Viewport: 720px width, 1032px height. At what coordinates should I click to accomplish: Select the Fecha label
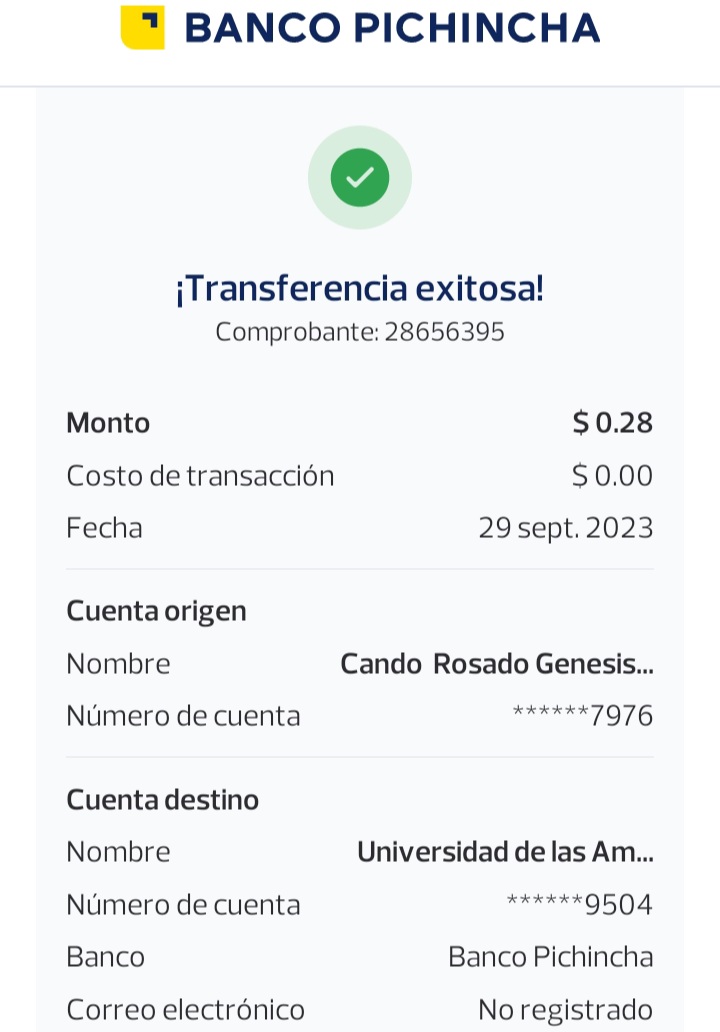104,528
